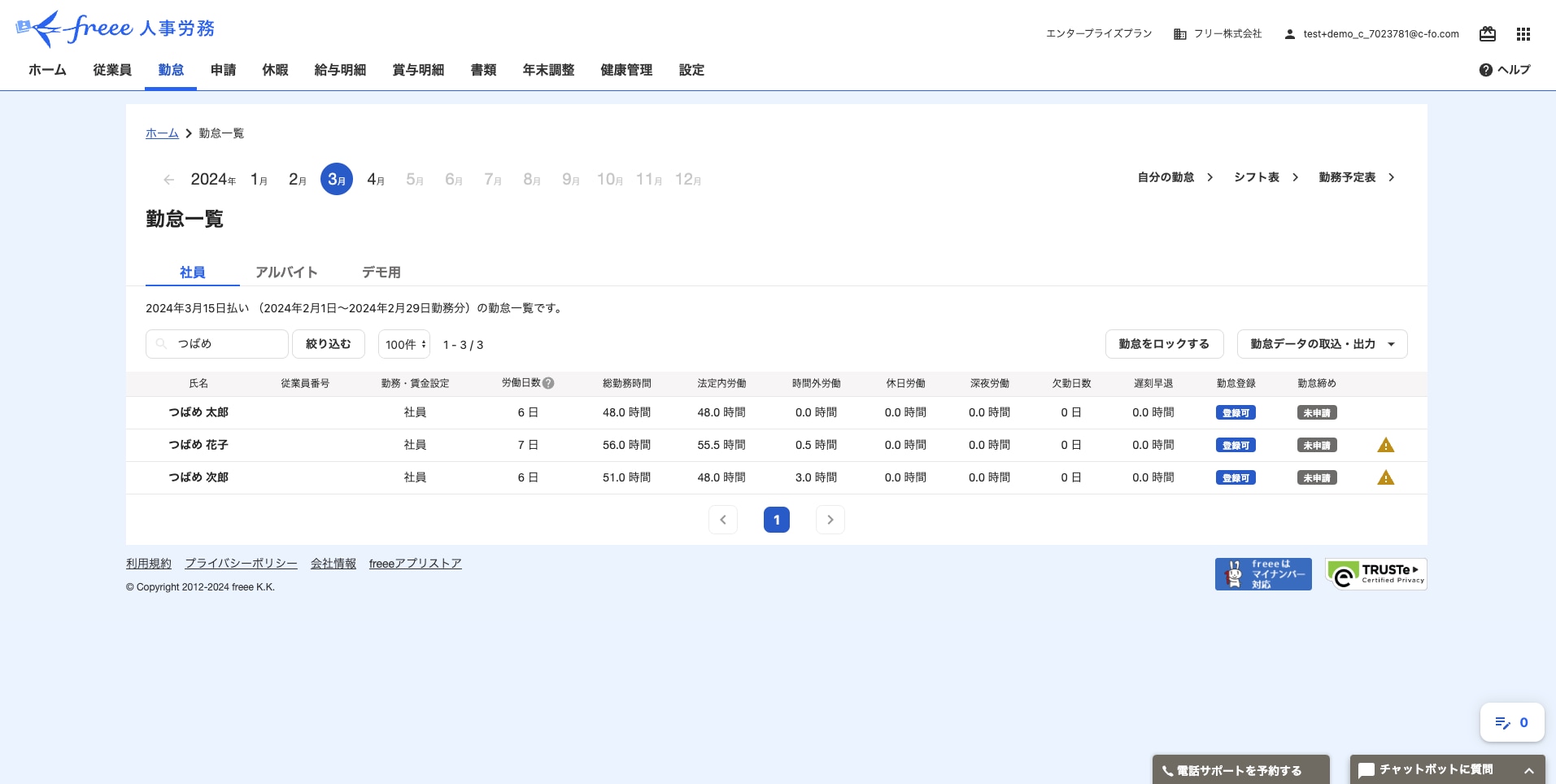This screenshot has width=1556, height=784.
Task: Click the search field containing つばめ
Action: point(216,343)
